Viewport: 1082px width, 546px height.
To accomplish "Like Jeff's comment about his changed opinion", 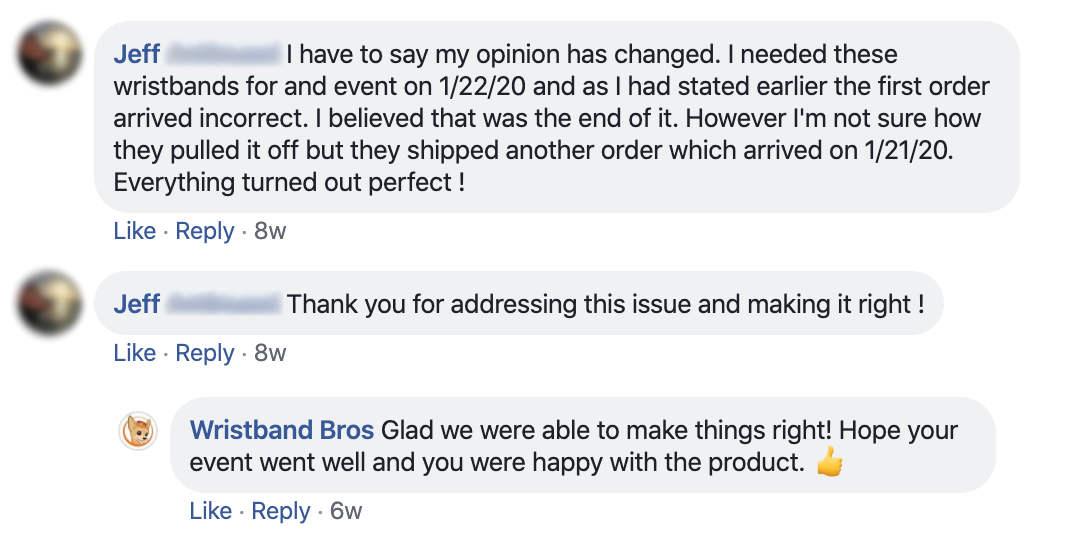I will click(x=135, y=231).
